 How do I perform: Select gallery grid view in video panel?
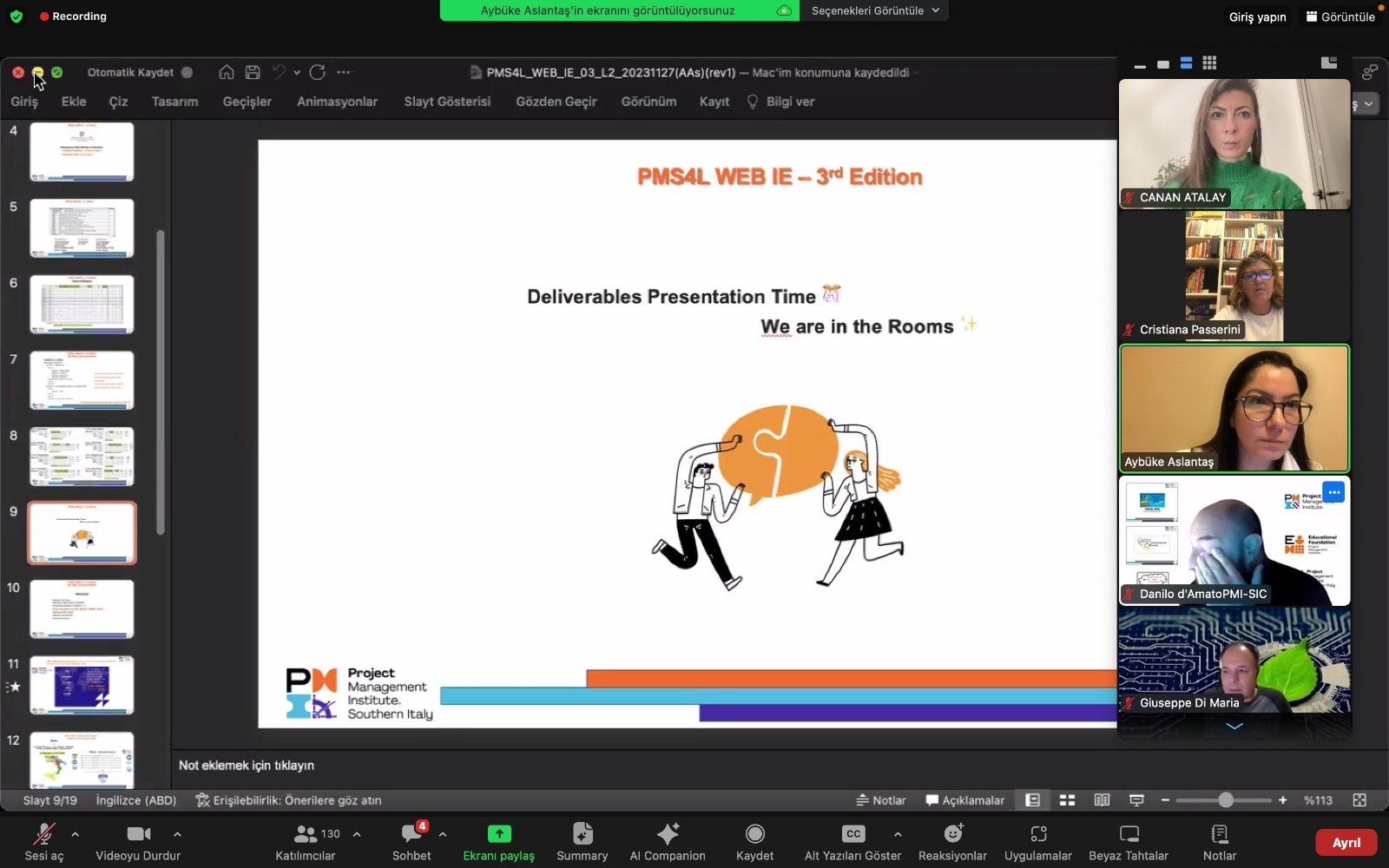(x=1209, y=62)
